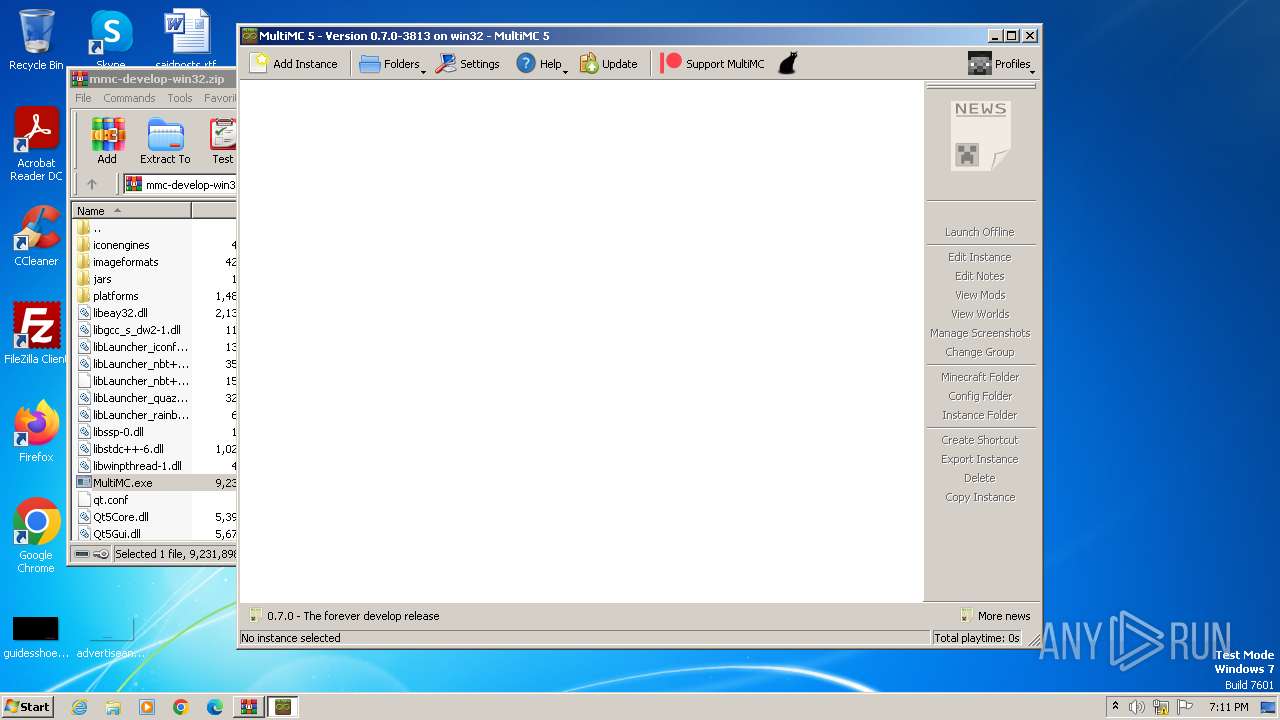
Task: Open guidesshoe desktop file
Action: [x=36, y=637]
